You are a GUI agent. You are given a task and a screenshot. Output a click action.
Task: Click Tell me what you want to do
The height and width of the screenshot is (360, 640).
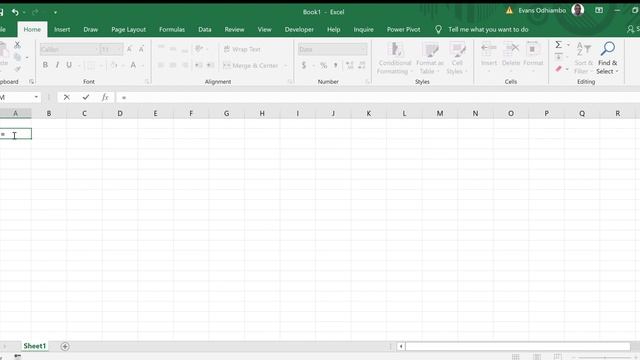[488, 29]
